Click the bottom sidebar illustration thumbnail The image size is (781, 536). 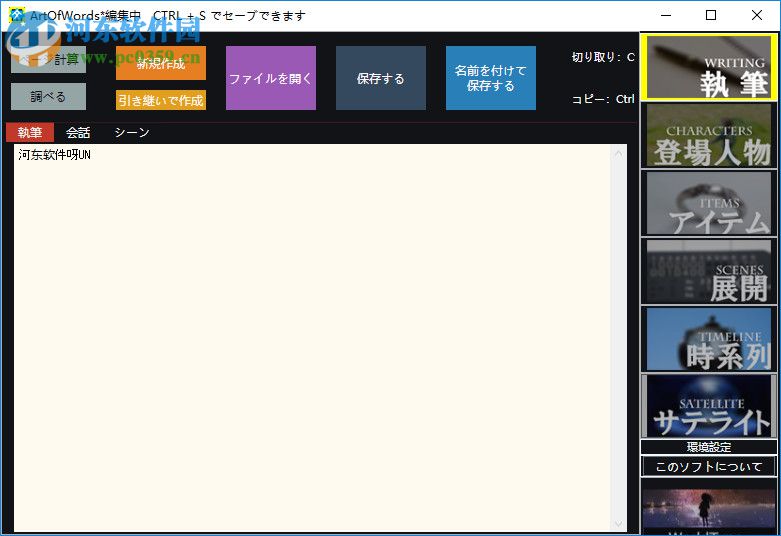coord(709,510)
